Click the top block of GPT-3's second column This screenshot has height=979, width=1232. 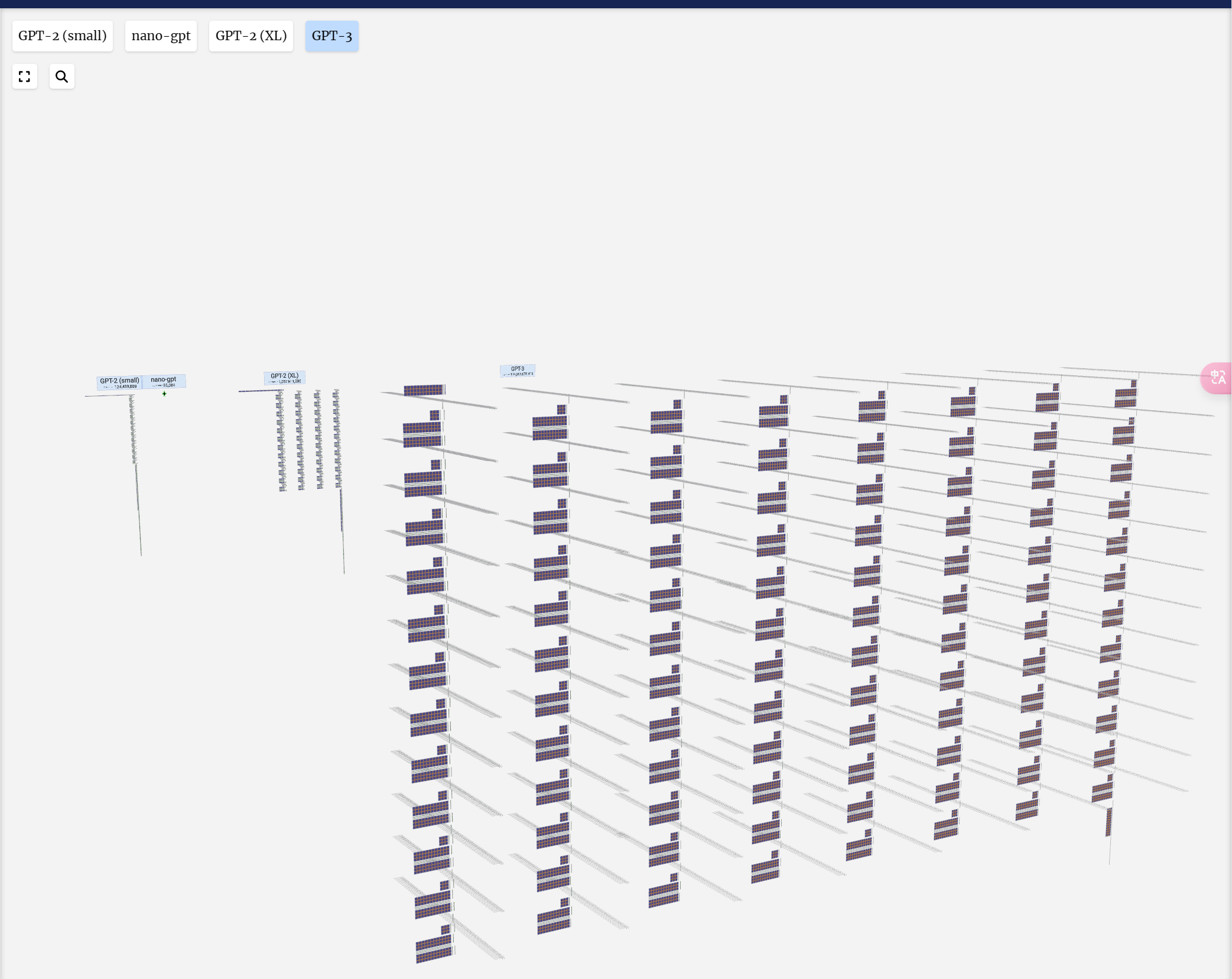coord(550,425)
